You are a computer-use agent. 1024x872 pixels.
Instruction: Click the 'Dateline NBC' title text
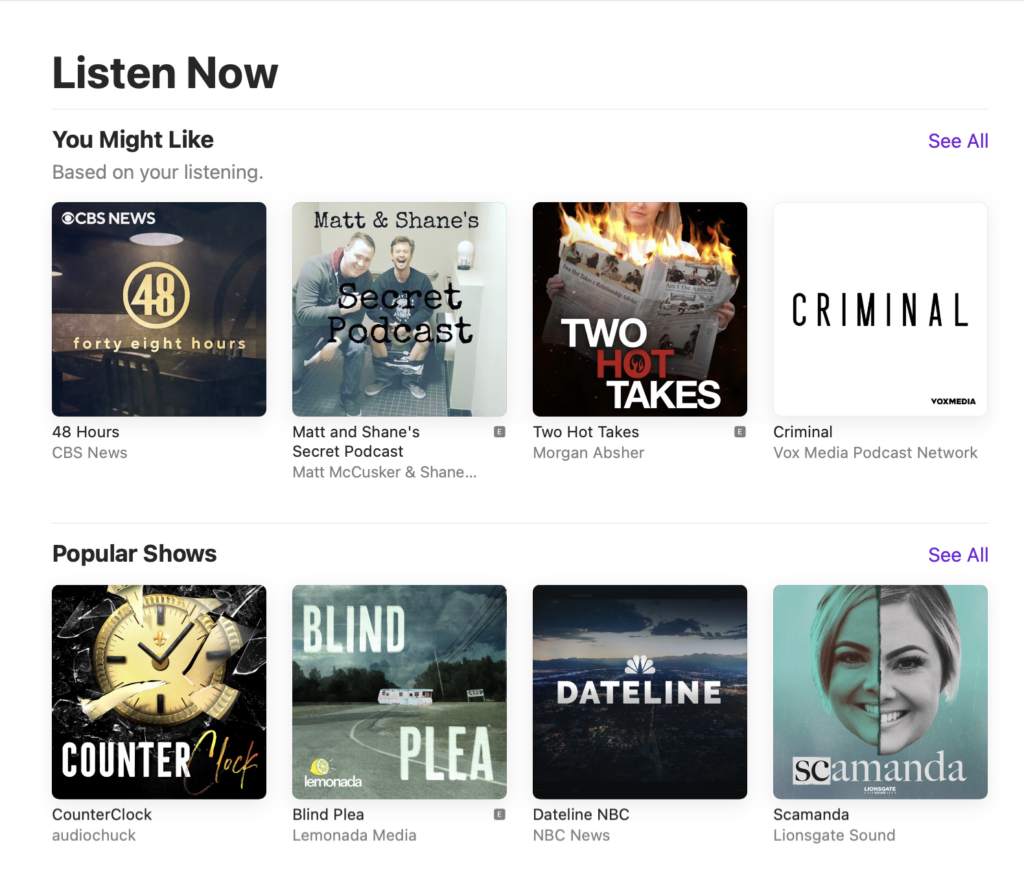coord(581,815)
